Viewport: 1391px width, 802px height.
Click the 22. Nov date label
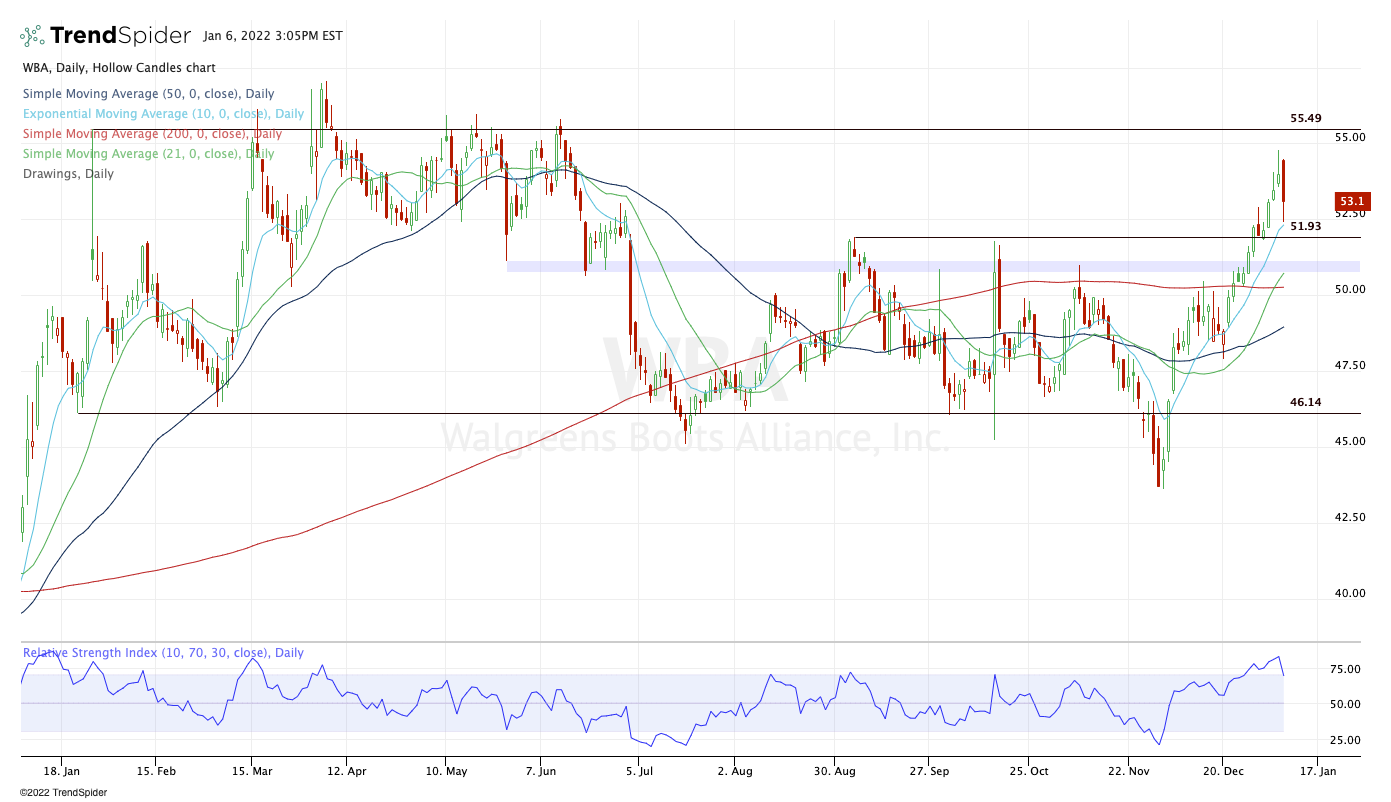[x=1127, y=771]
